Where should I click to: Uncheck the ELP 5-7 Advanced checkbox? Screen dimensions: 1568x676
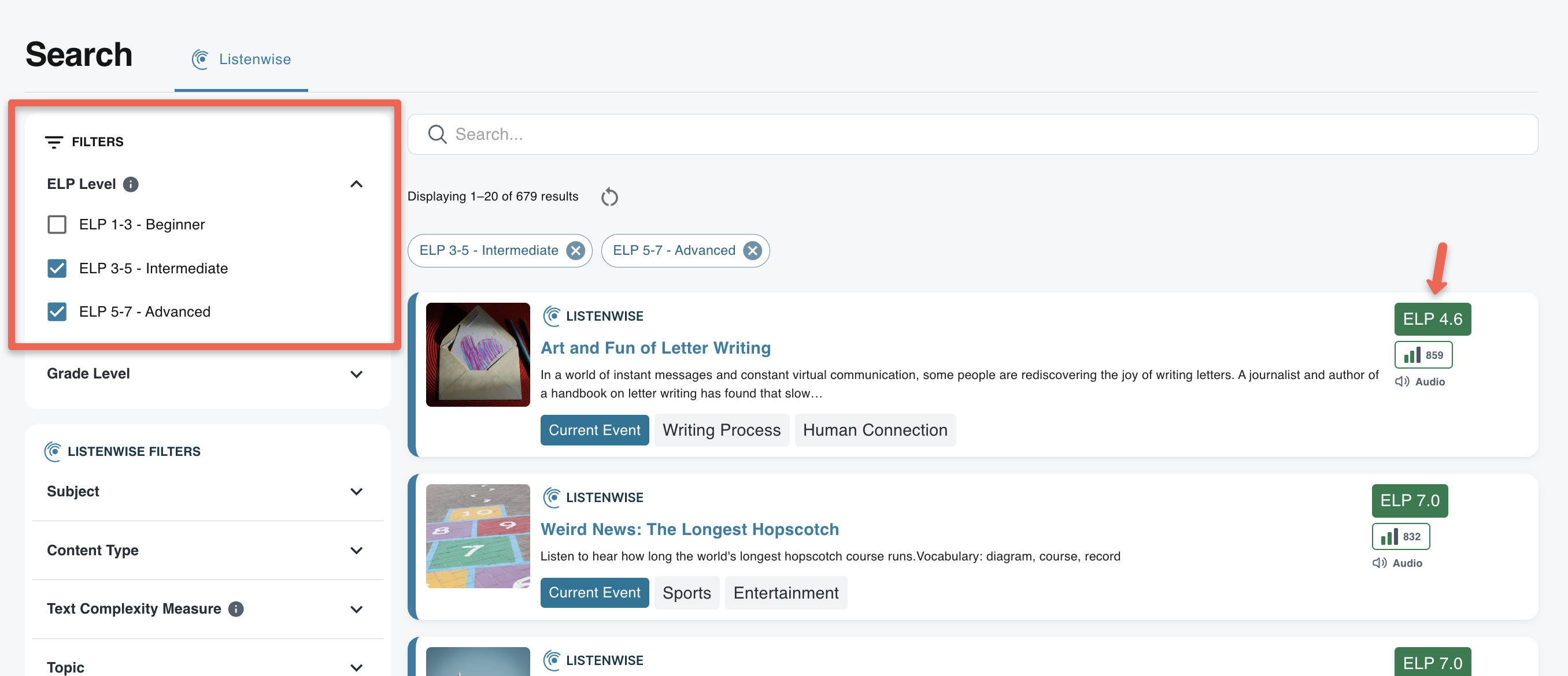click(x=57, y=311)
